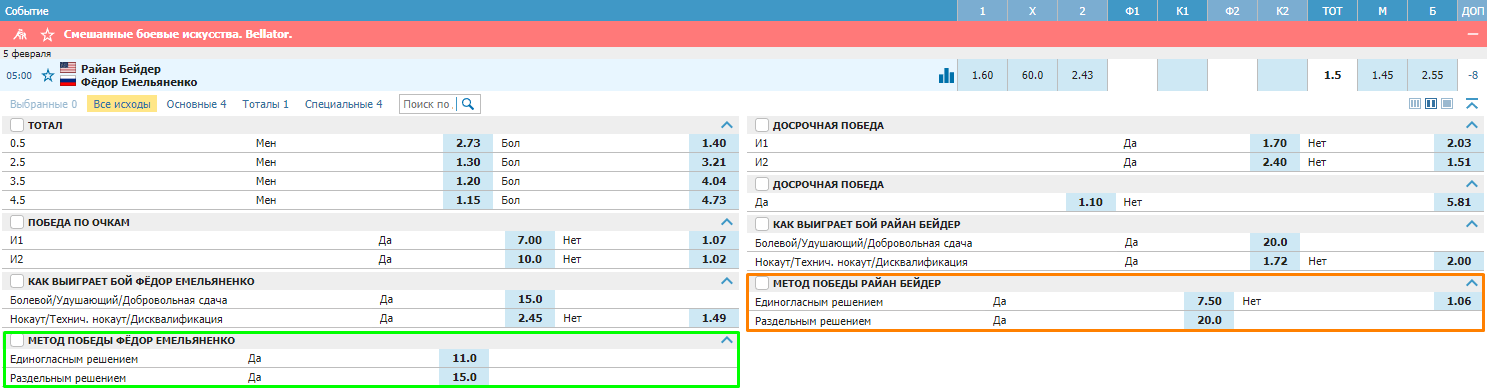Screen dimensions: 1487x391
Task: Click the magnifier search icon
Action: click(468, 104)
